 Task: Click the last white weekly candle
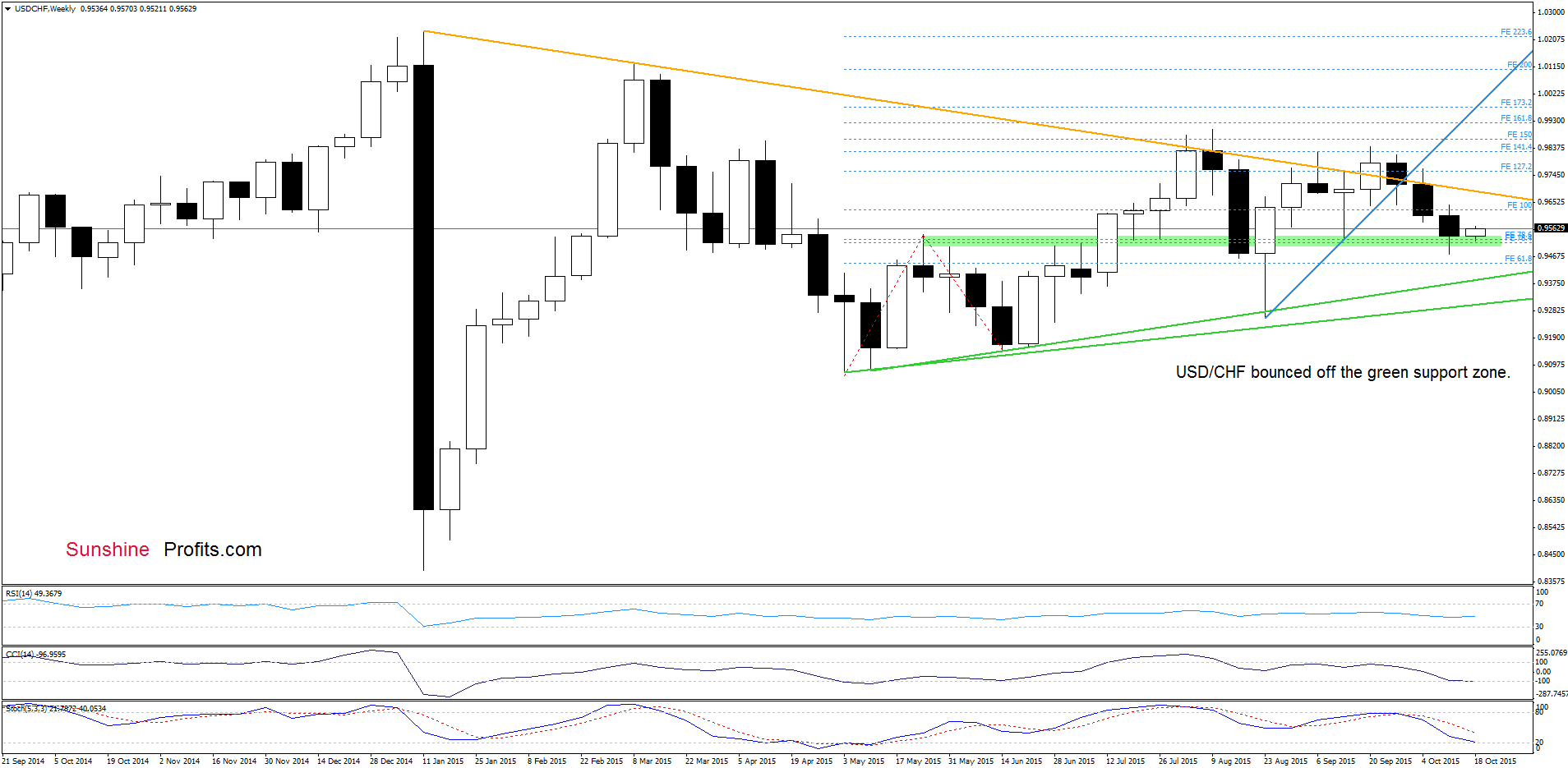tap(1475, 232)
